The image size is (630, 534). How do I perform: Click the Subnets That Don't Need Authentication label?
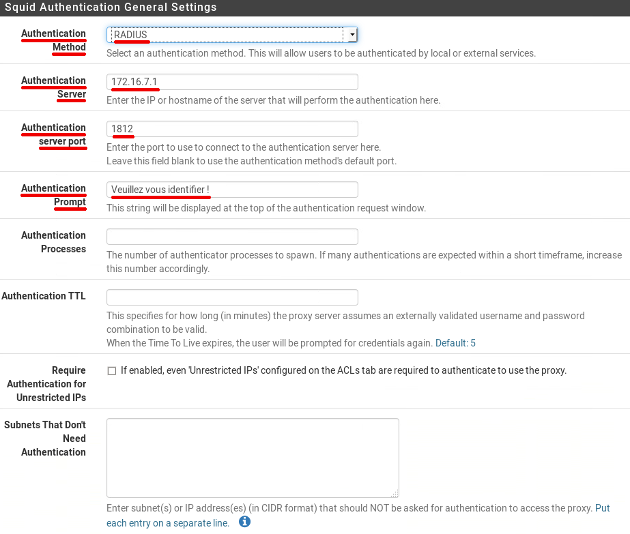tap(45, 438)
